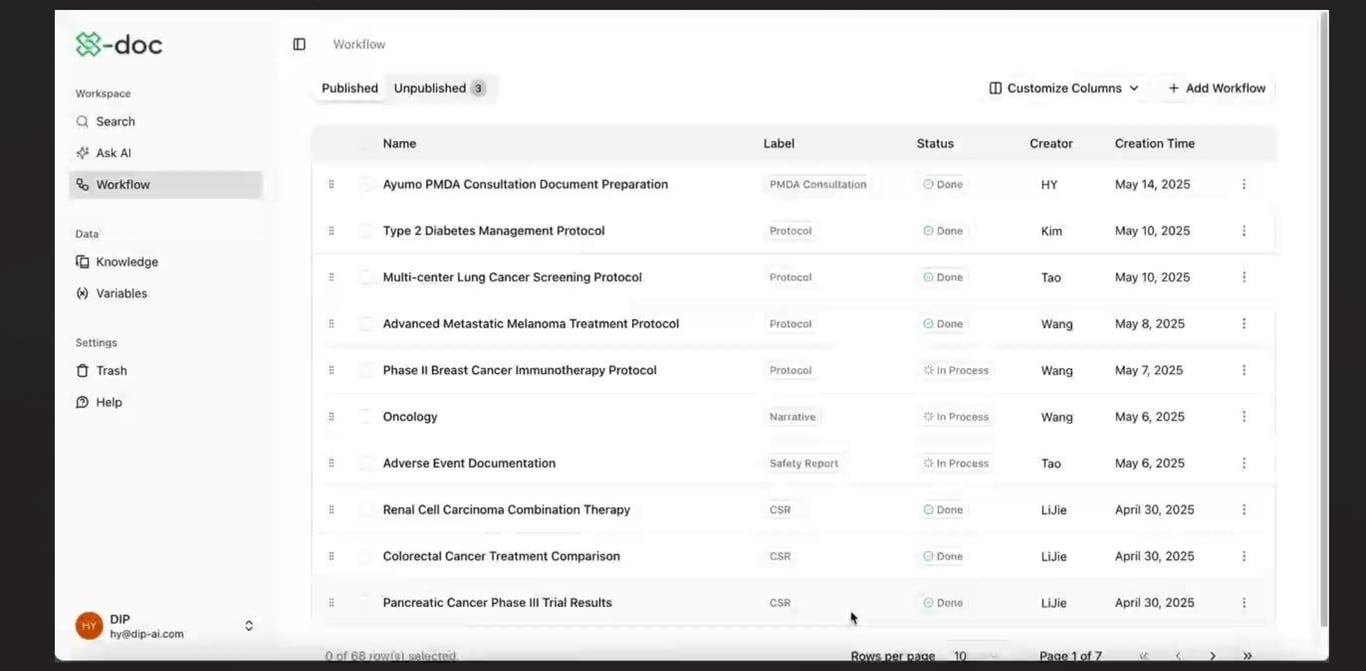Viewport: 1366px width, 671px height.
Task: Open the Knowledge panel icon
Action: 82,261
